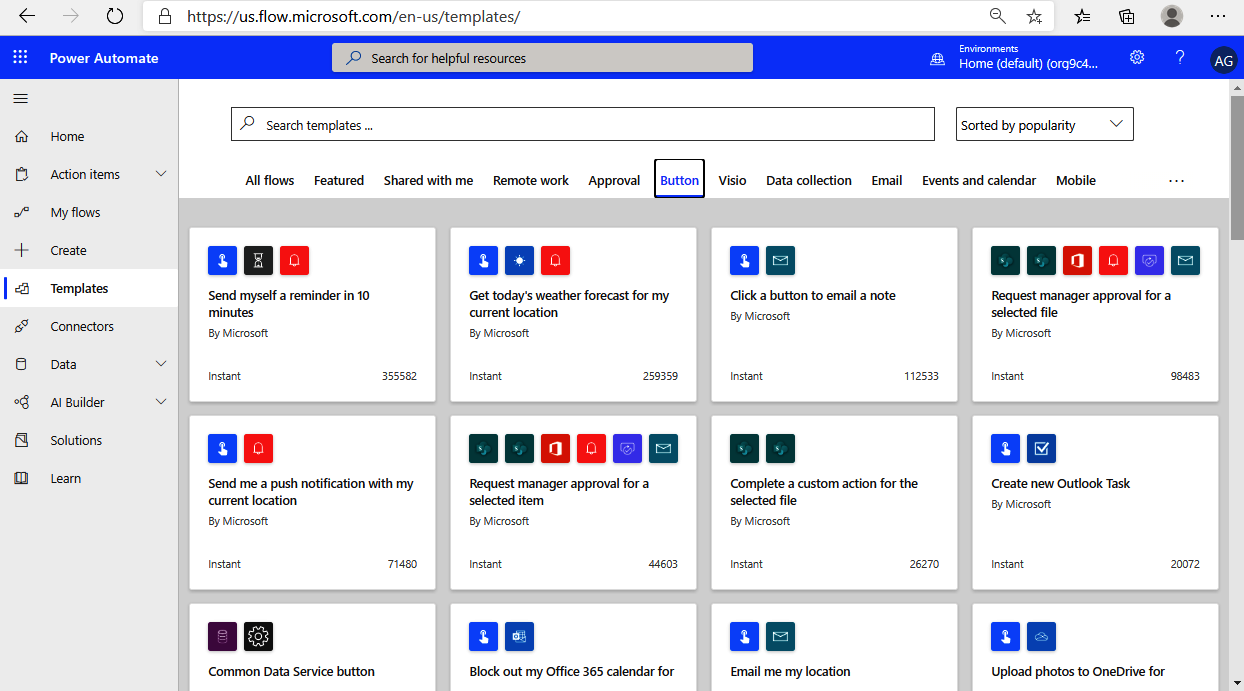This screenshot has height=691, width=1244.
Task: Click the AG account avatar
Action: click(1223, 60)
